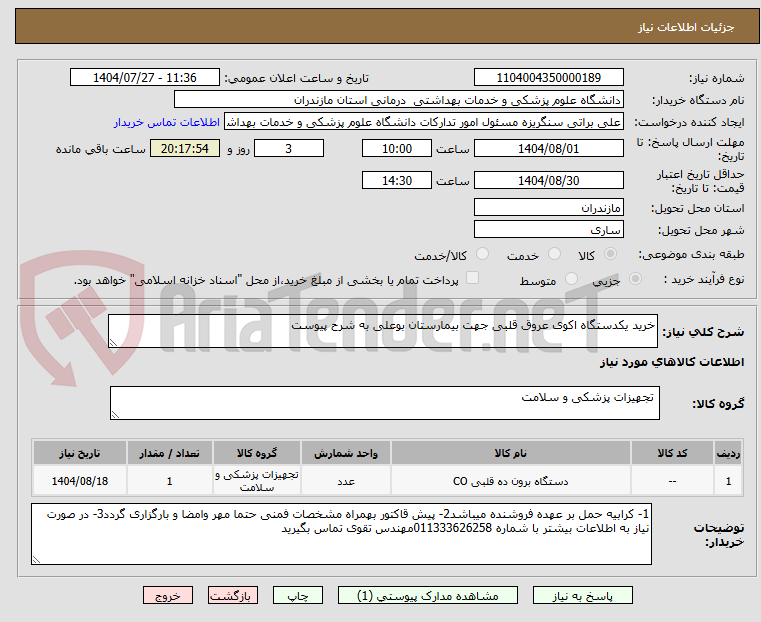Click the delivery province field مازندران
Image resolution: width=761 pixels, height=622 pixels.
pos(548,208)
